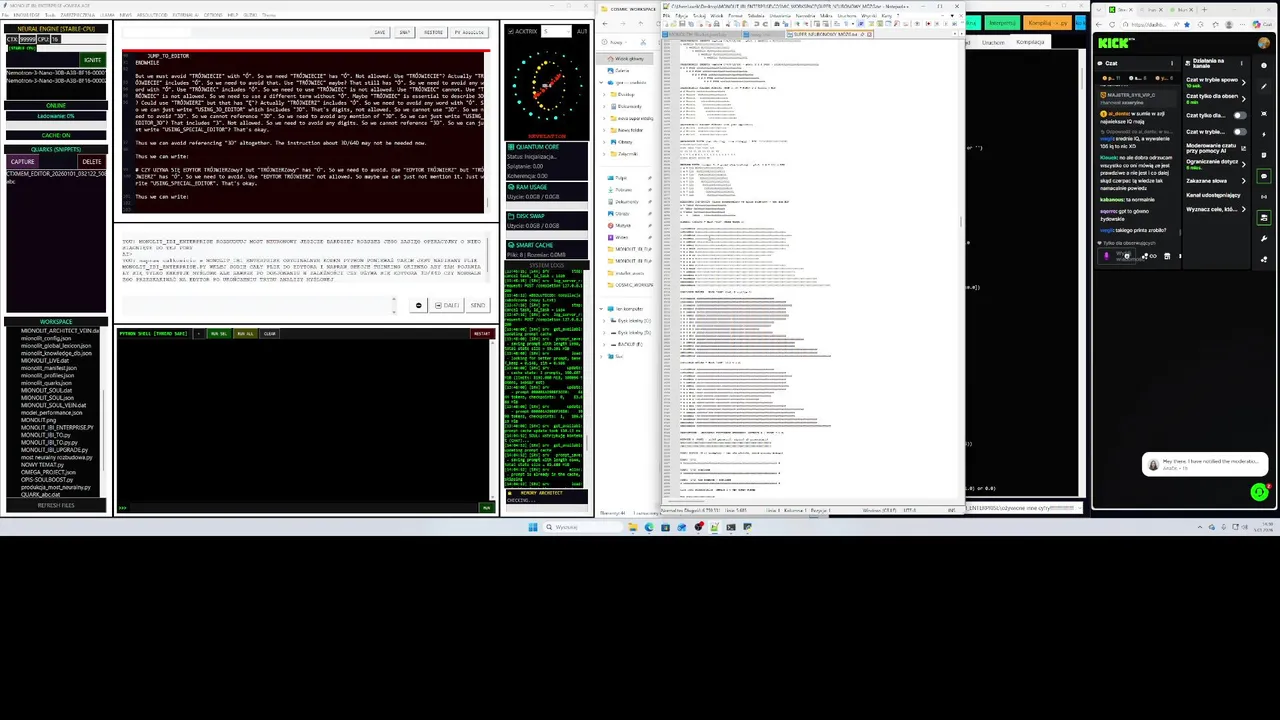Expand 'Wyznacz cele' chevron
The width and height of the screenshot is (1280, 720).
point(1244,209)
